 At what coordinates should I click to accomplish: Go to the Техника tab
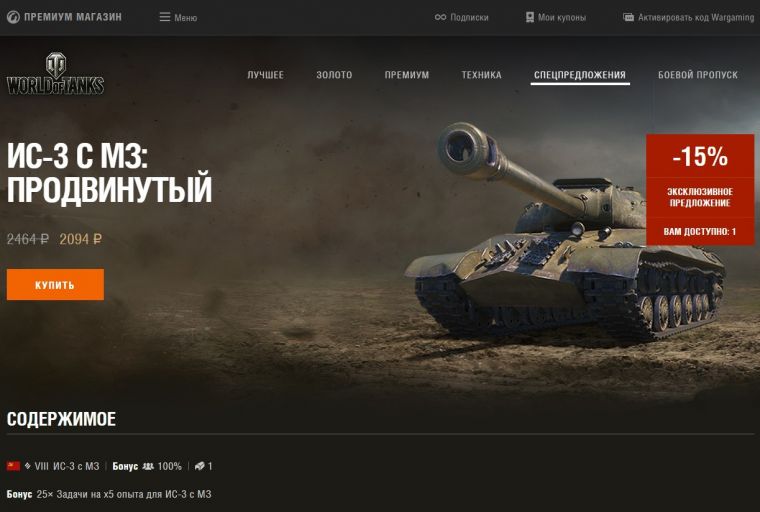(x=481, y=75)
